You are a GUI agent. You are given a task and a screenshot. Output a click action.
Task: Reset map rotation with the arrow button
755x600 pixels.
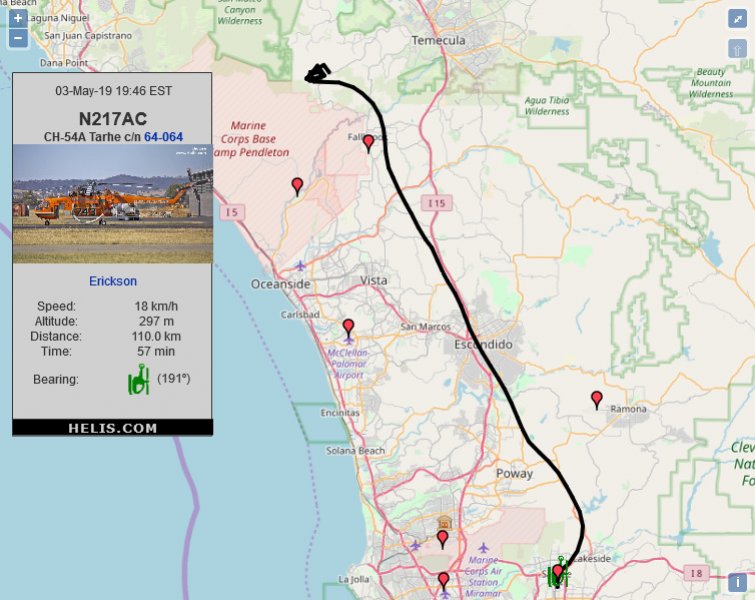[x=737, y=48]
